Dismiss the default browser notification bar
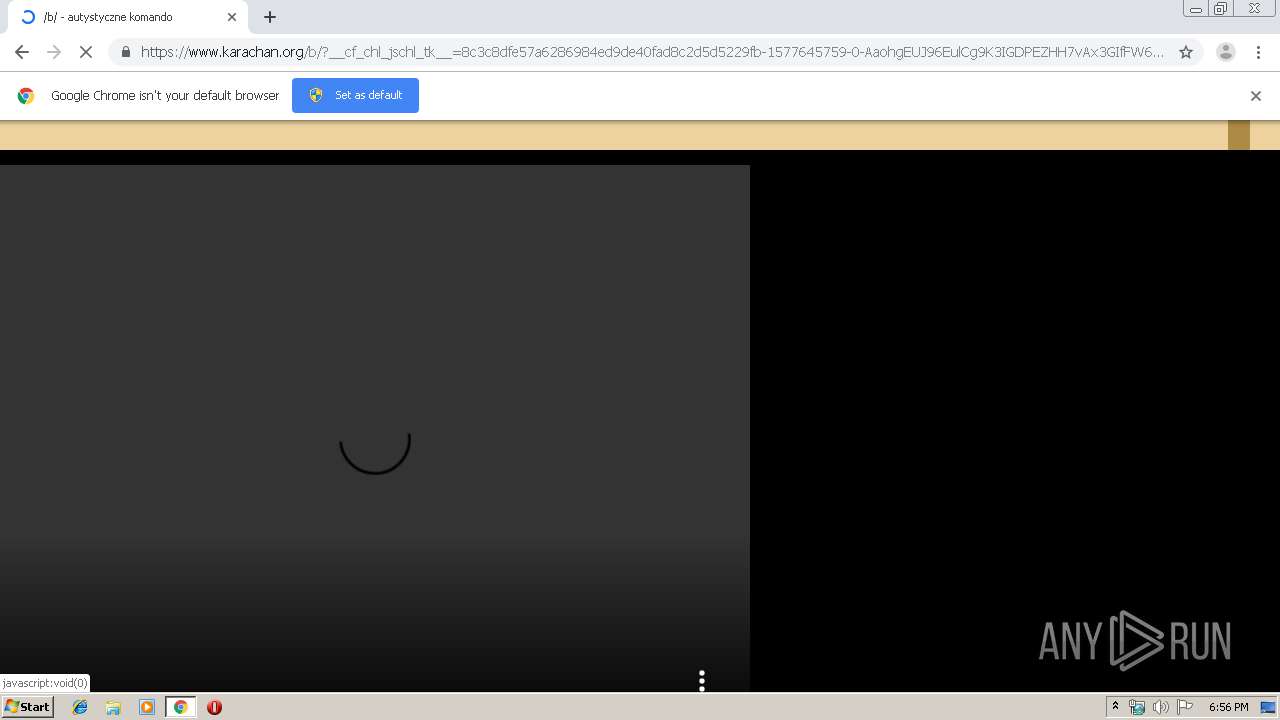The width and height of the screenshot is (1280, 720). tap(1256, 96)
